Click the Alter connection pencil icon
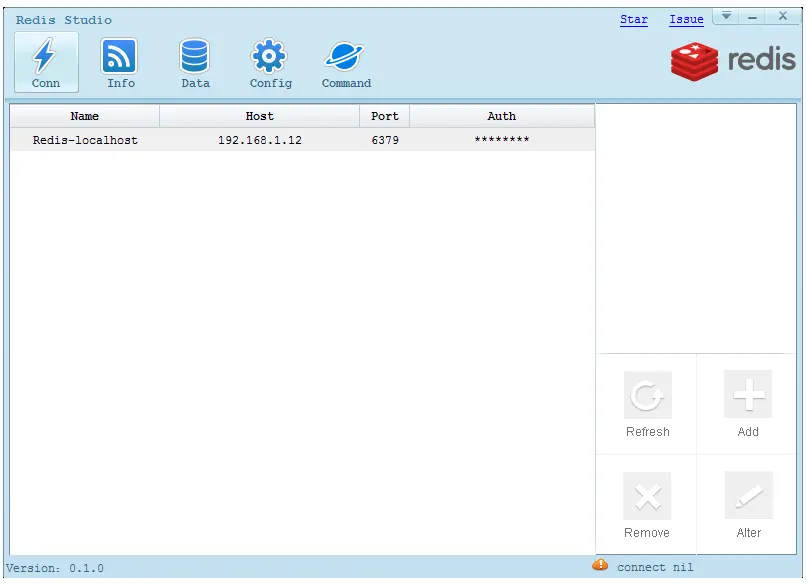 click(x=748, y=495)
